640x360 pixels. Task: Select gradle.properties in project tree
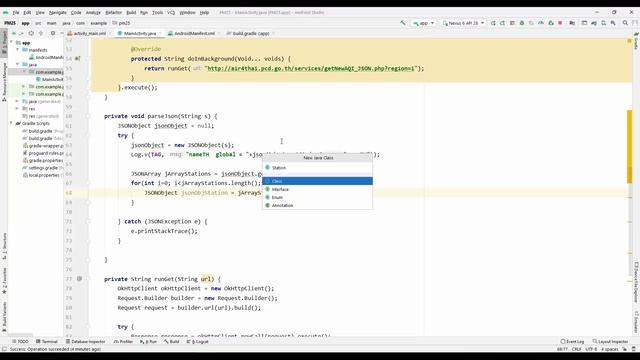pyautogui.click(x=43, y=160)
